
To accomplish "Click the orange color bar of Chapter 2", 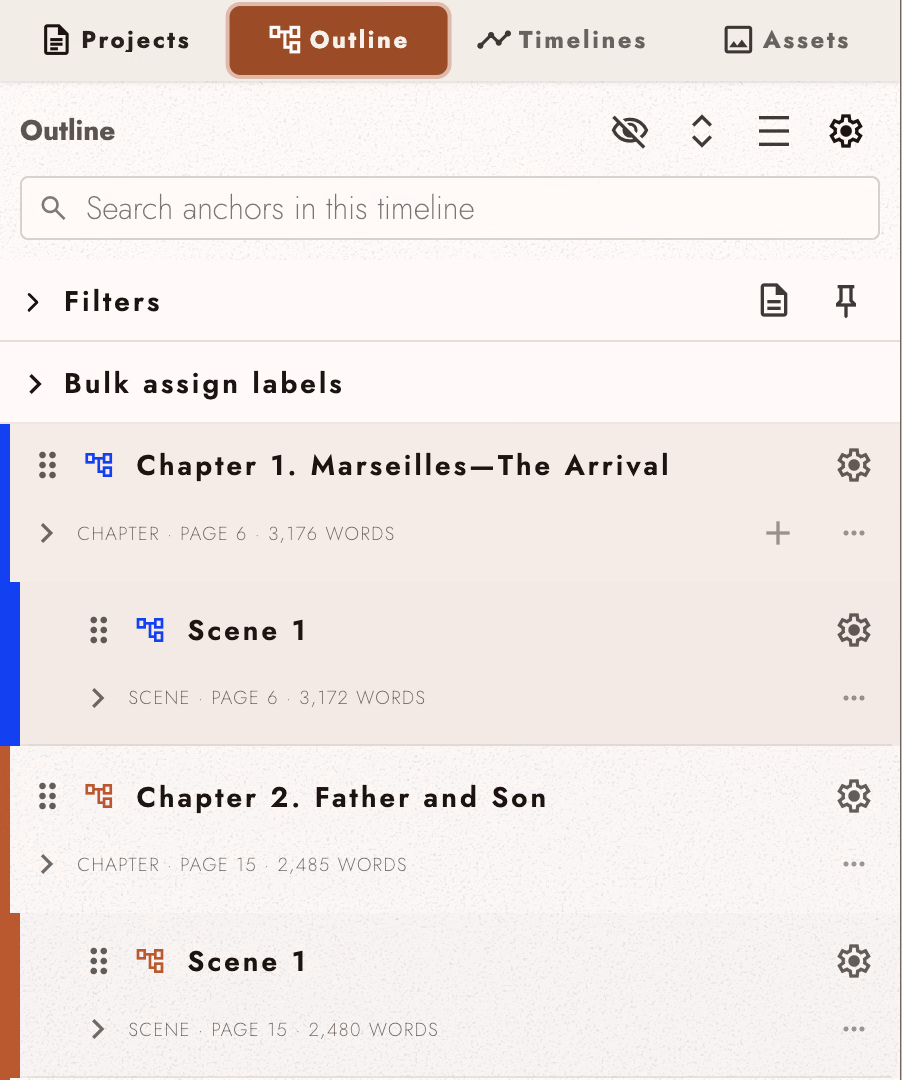I will coord(5,829).
